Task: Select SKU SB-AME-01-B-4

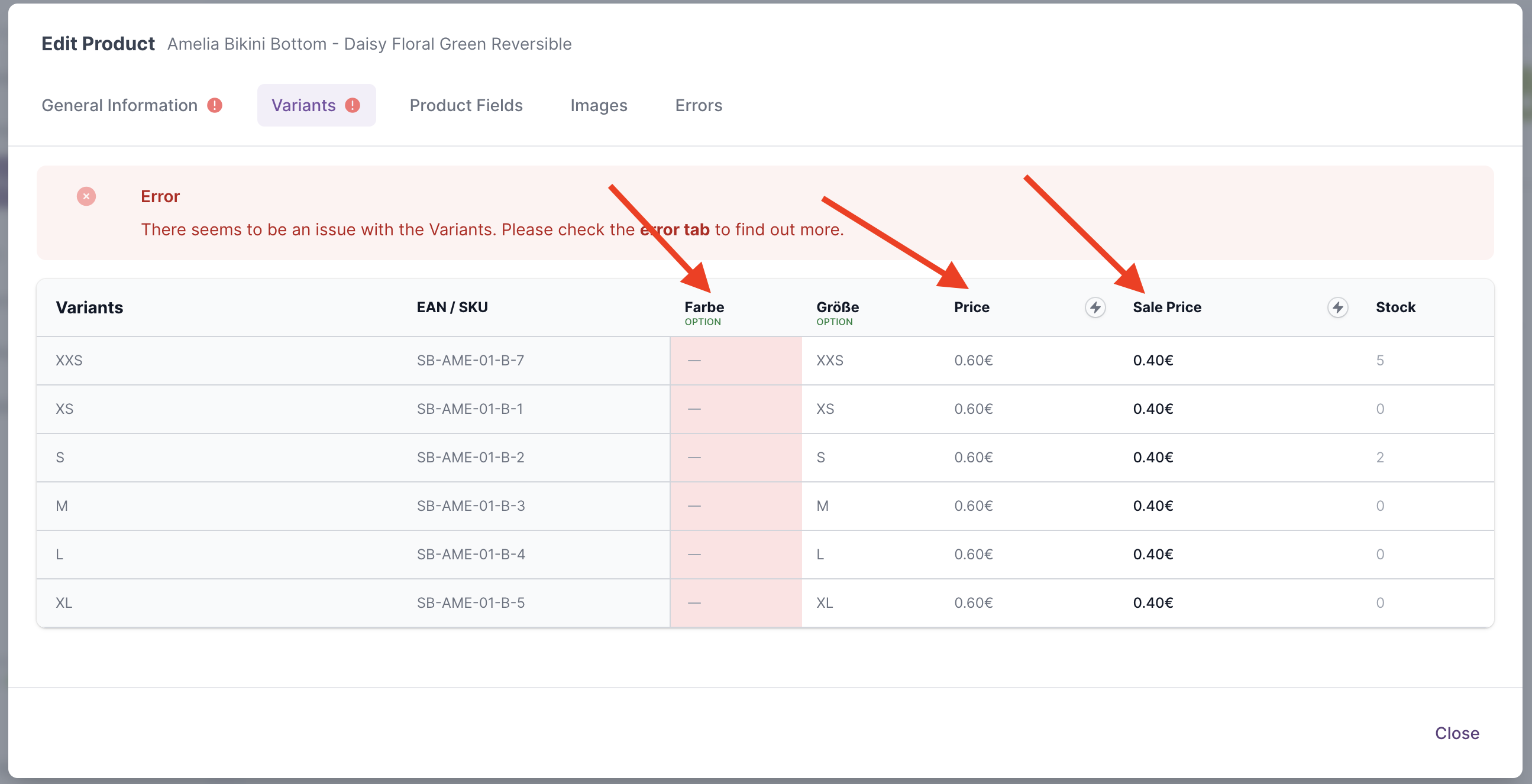Action: [471, 554]
